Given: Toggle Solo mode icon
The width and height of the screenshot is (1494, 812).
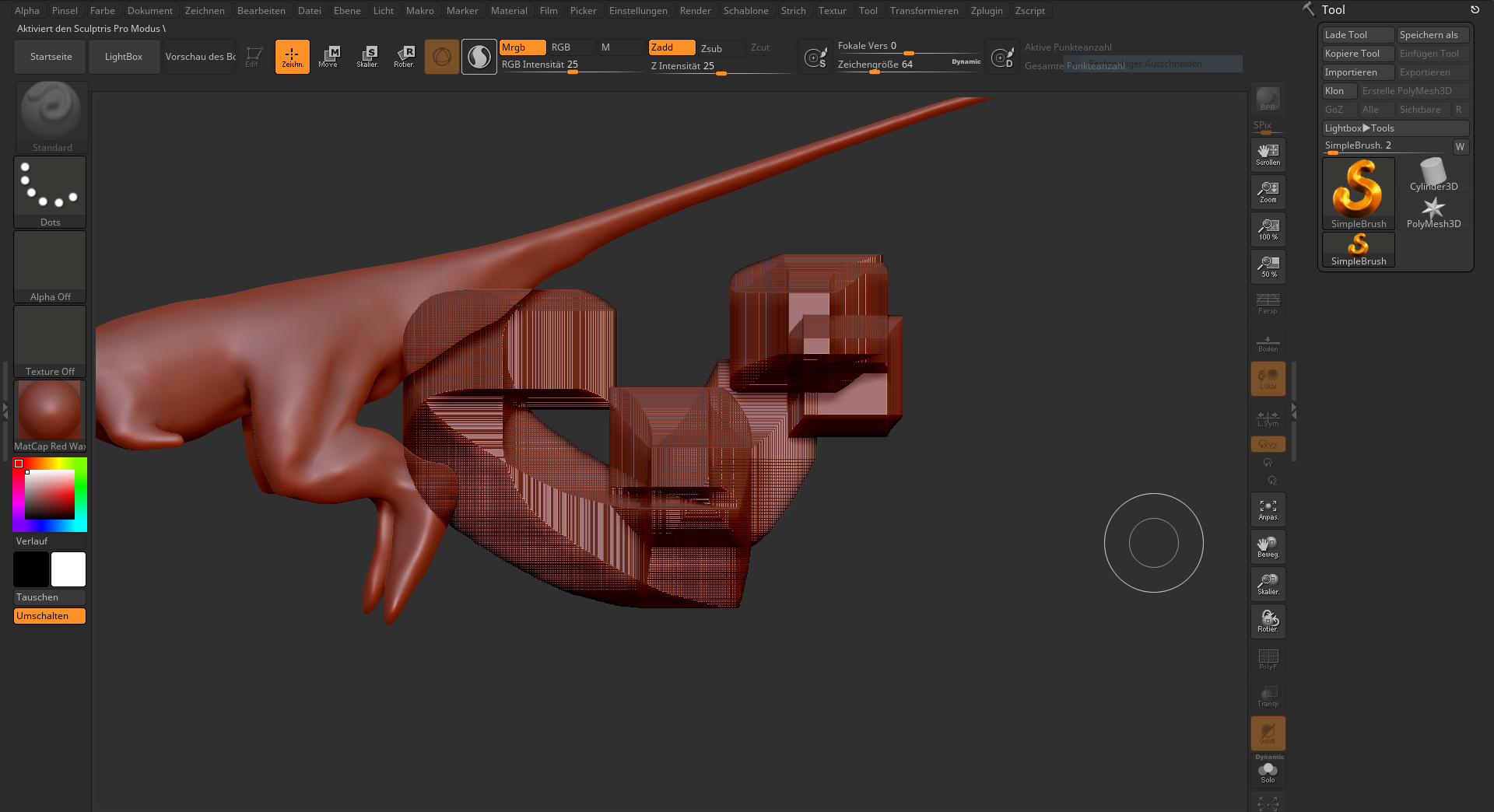Looking at the screenshot, I should [x=1268, y=772].
